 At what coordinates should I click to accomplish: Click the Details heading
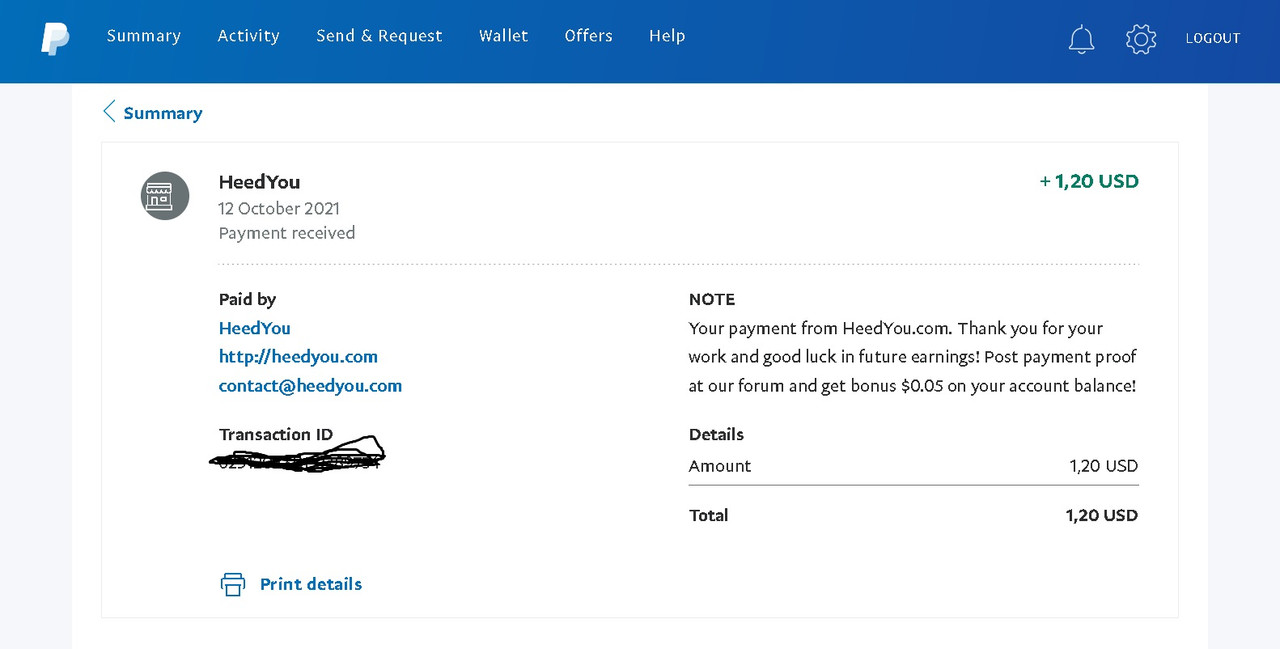[716, 434]
